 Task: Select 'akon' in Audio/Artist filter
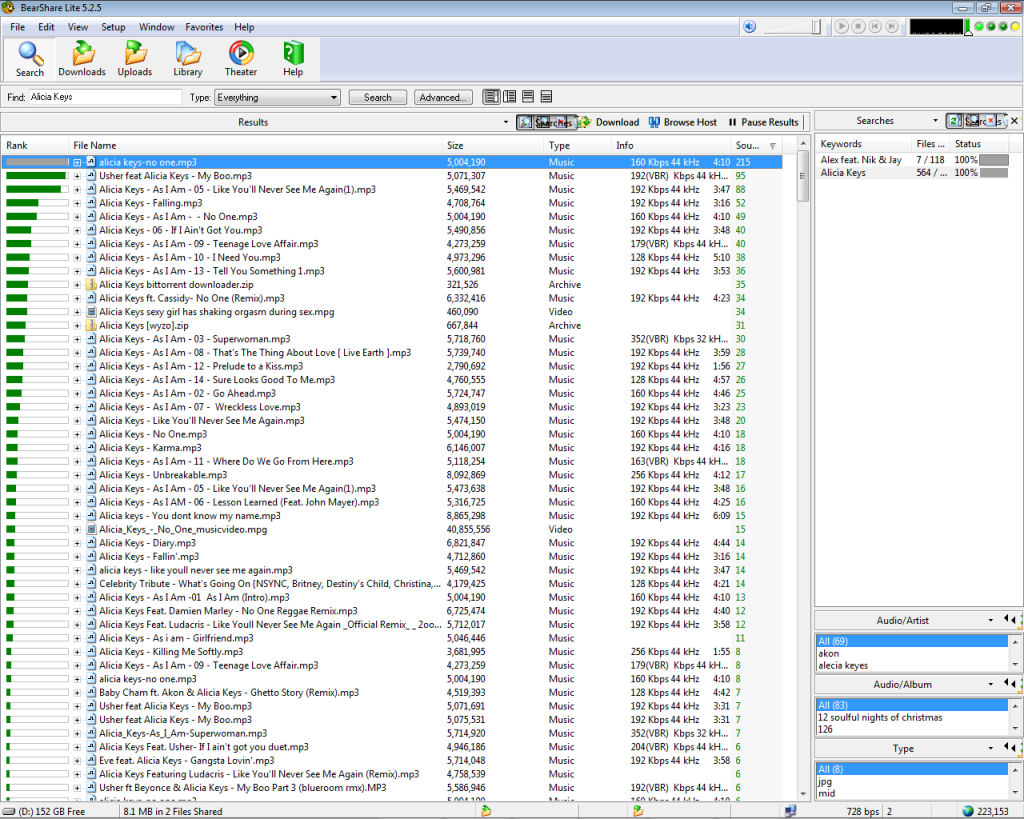tap(912, 653)
